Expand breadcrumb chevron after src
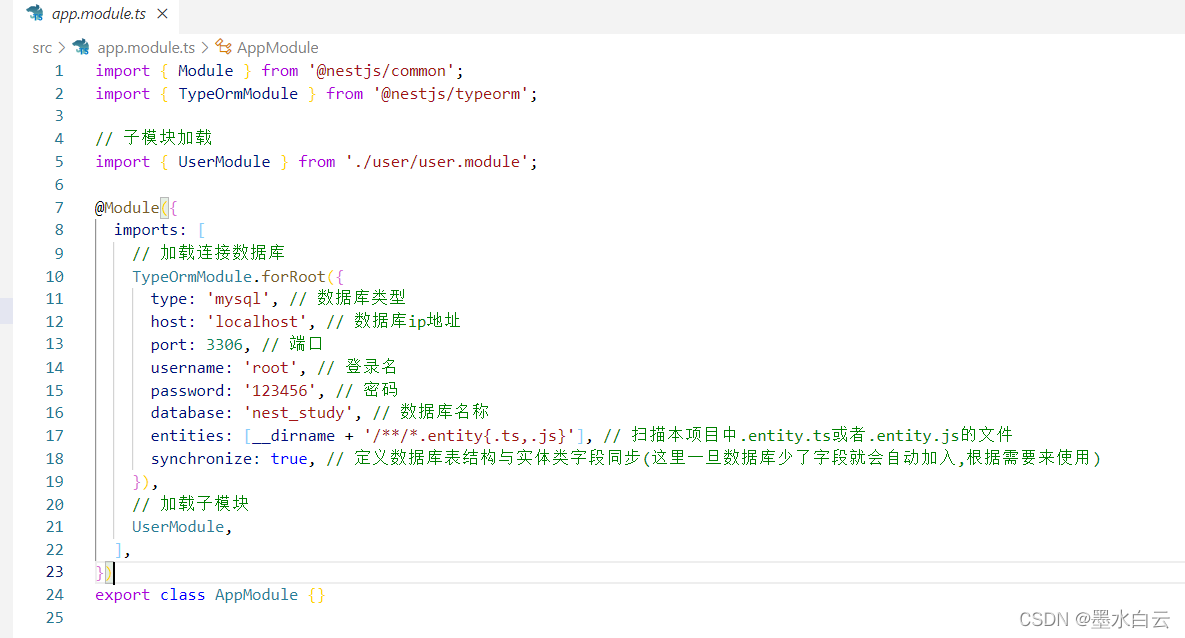 pos(62,48)
